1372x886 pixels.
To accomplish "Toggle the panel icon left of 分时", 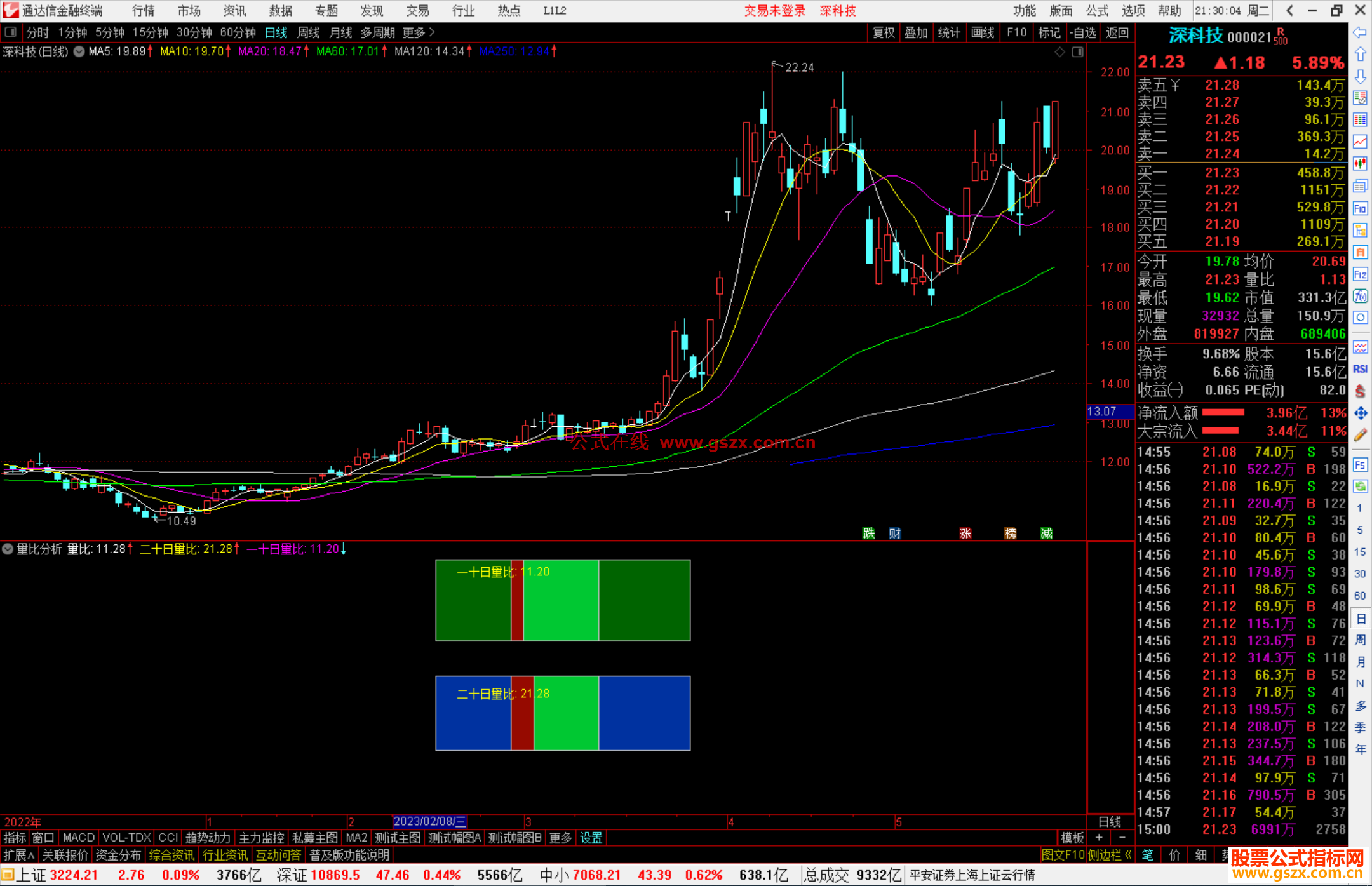I will coord(11,32).
